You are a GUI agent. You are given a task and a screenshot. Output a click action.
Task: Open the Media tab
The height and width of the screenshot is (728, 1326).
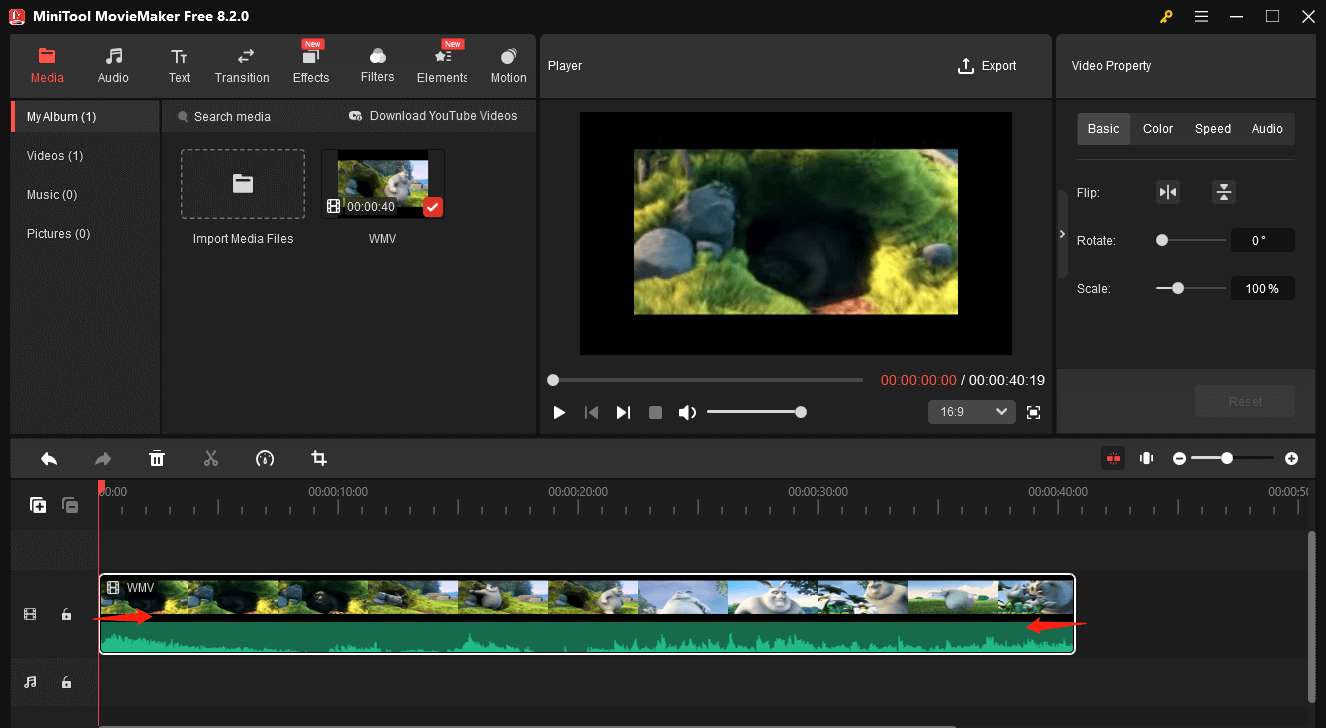point(47,65)
